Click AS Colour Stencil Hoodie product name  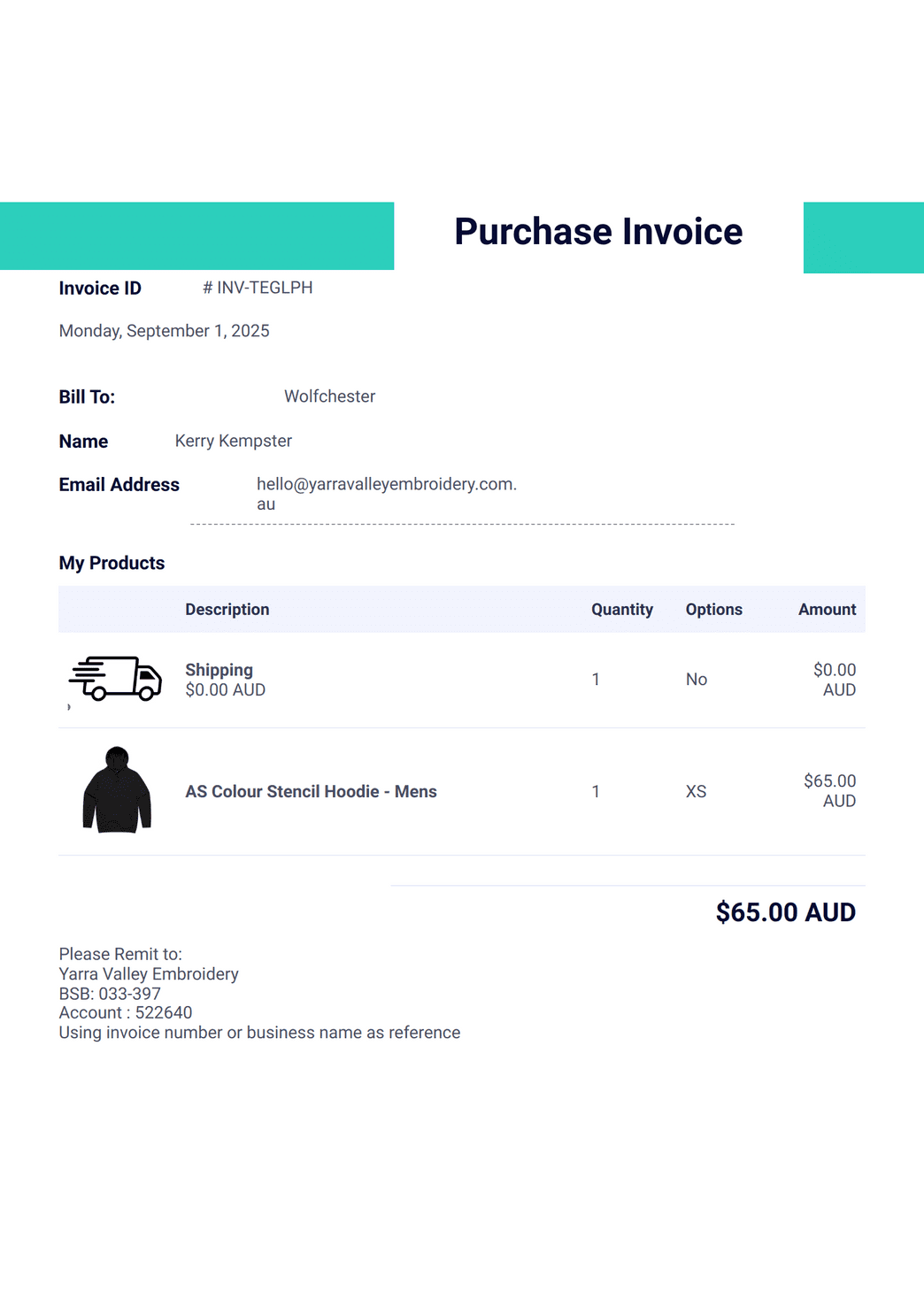tap(311, 792)
